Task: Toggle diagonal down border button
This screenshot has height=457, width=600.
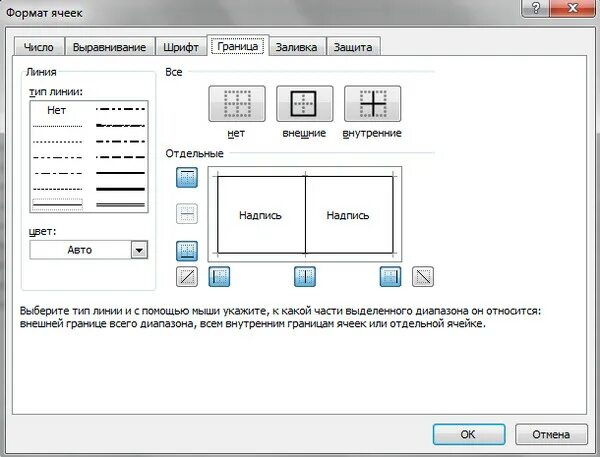Action: pyautogui.click(x=423, y=276)
